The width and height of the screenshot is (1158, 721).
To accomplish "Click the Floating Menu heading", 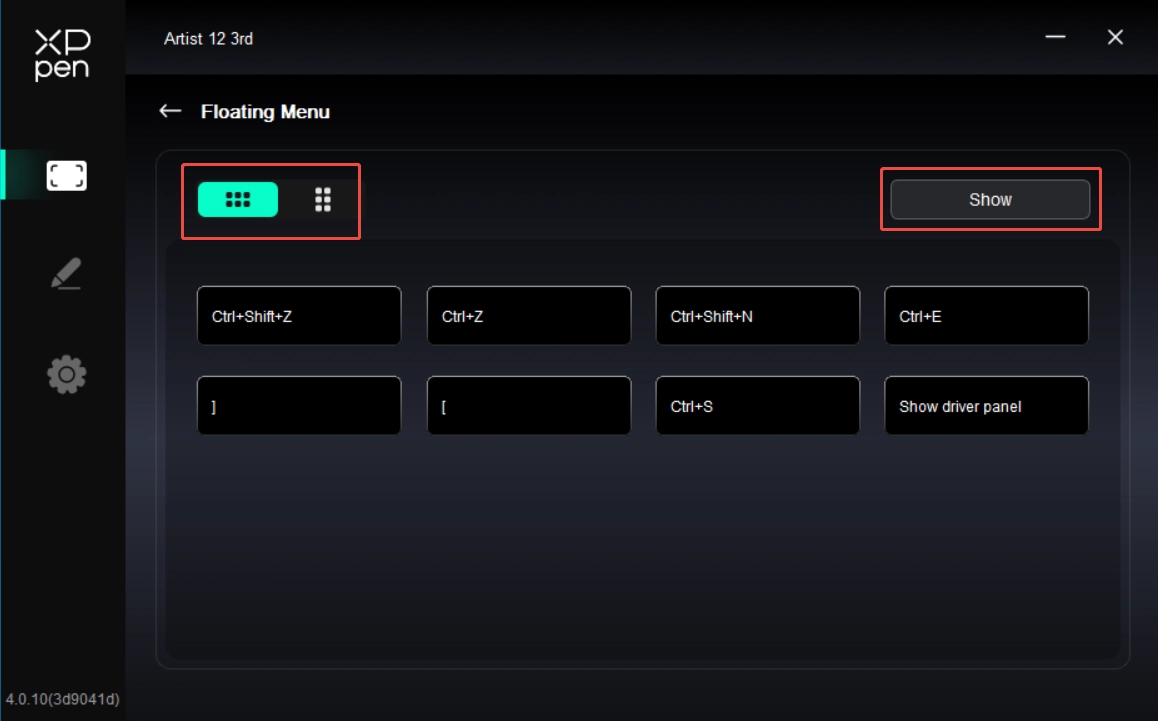I will tap(265, 112).
